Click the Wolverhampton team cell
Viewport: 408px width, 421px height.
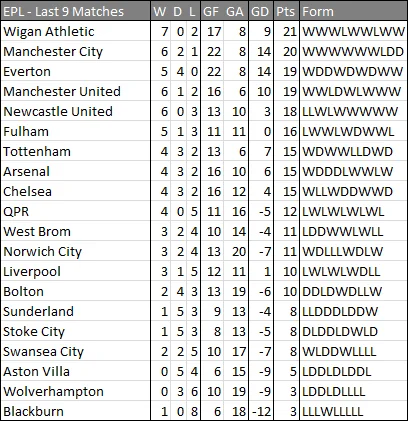click(75, 392)
